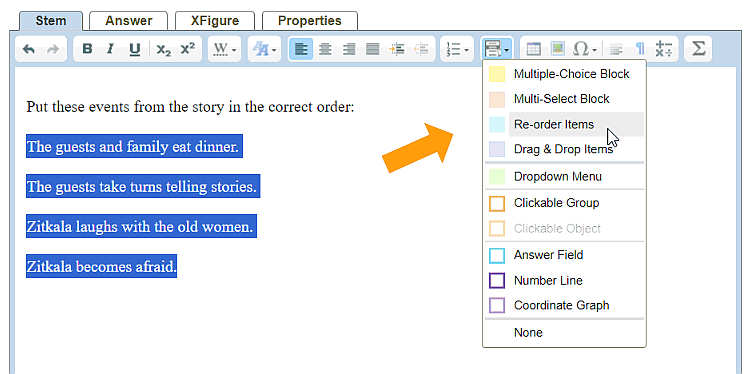
Task: Open the word underline style dropdown
Action: (x=224, y=49)
